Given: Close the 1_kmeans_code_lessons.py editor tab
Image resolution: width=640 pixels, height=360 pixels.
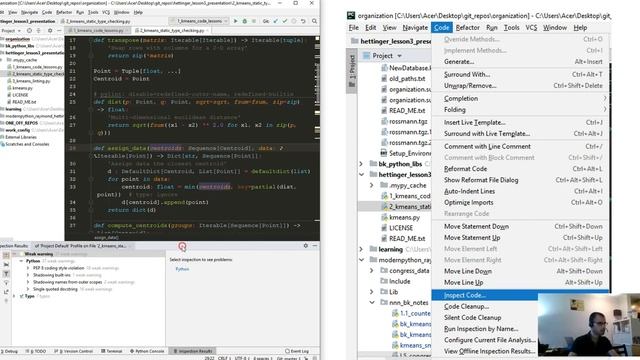Looking at the screenshot, I should pyautogui.click(x=127, y=31).
